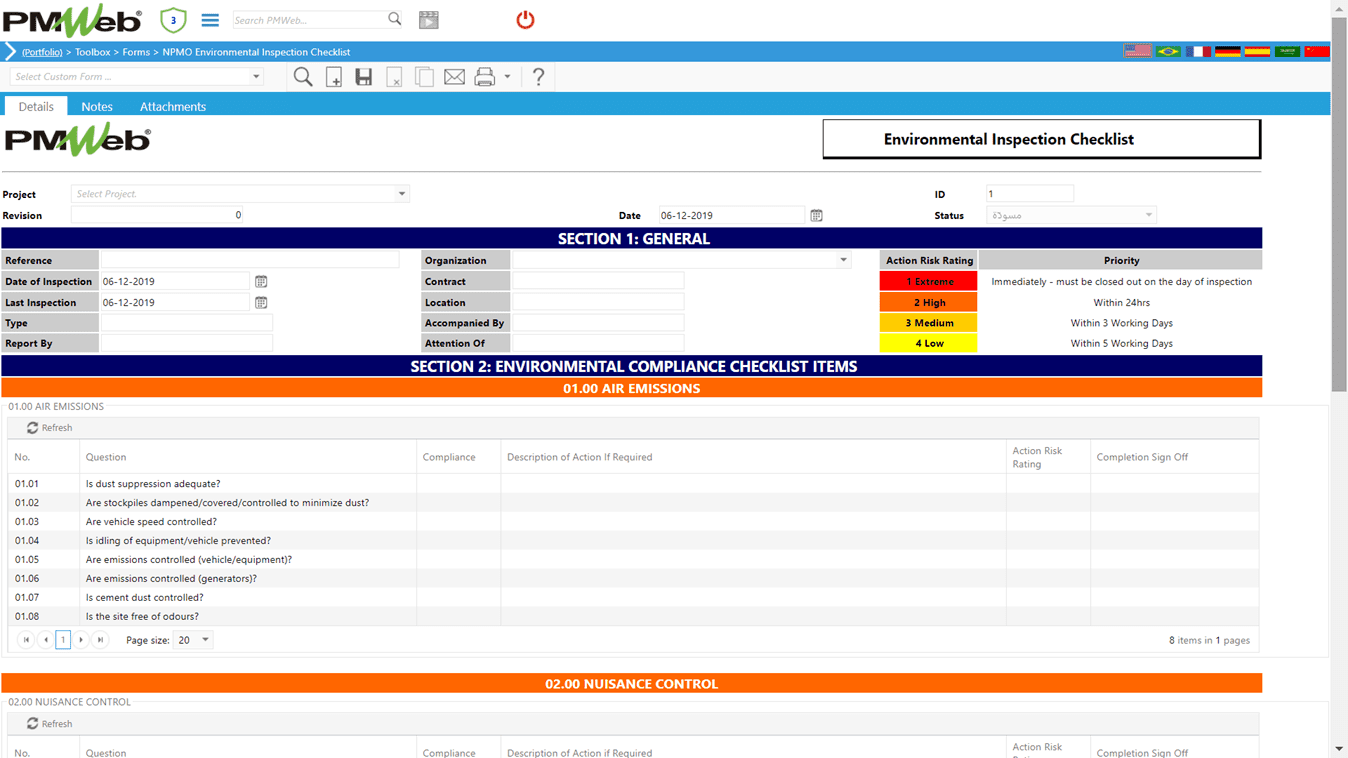This screenshot has height=758, width=1348.
Task: Send email with the envelope icon
Action: 454,77
